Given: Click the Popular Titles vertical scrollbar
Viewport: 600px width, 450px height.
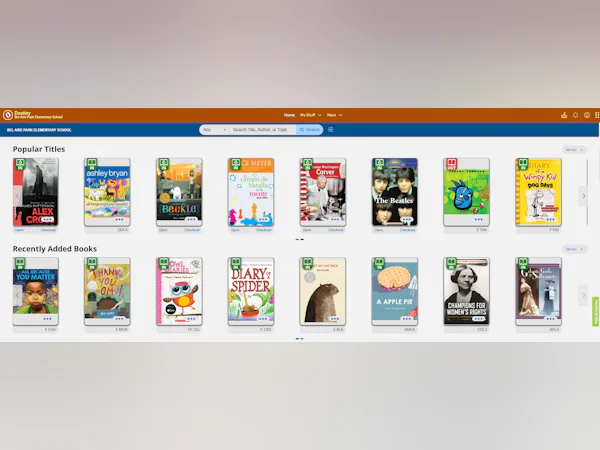Looking at the screenshot, I should click(x=587, y=192).
